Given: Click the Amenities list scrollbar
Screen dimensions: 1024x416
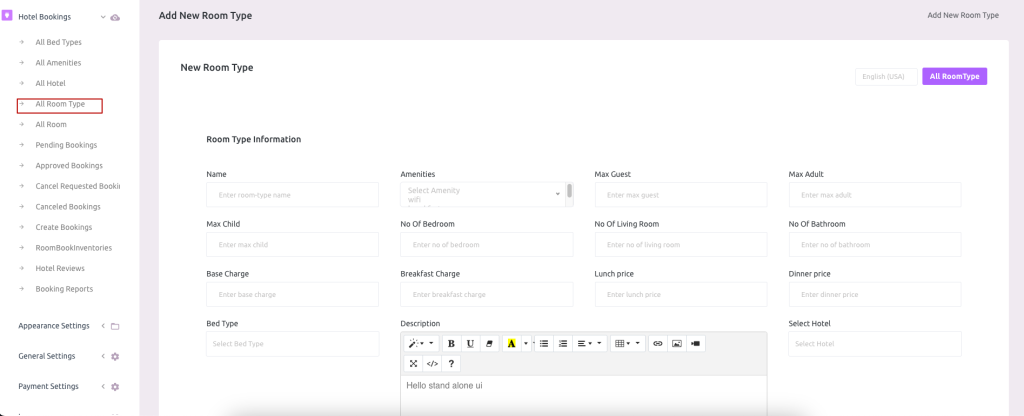Looking at the screenshot, I should click(569, 191).
